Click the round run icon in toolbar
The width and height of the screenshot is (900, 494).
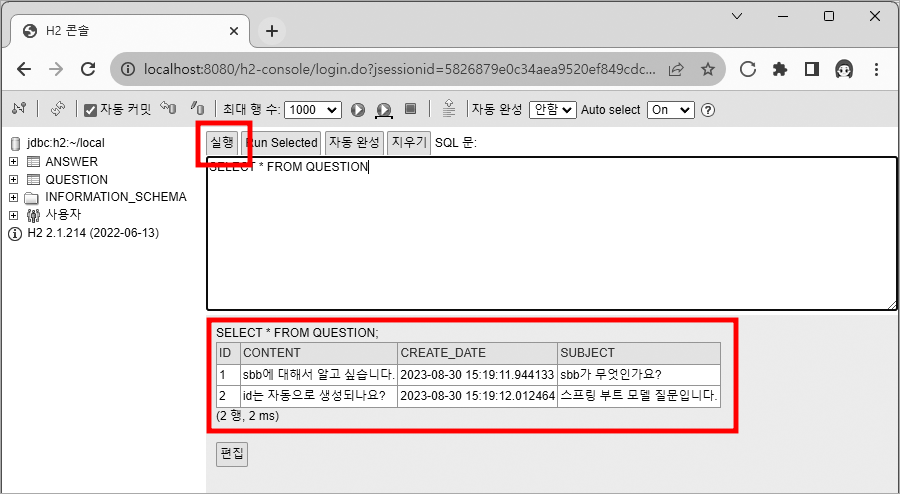pyautogui.click(x=358, y=110)
